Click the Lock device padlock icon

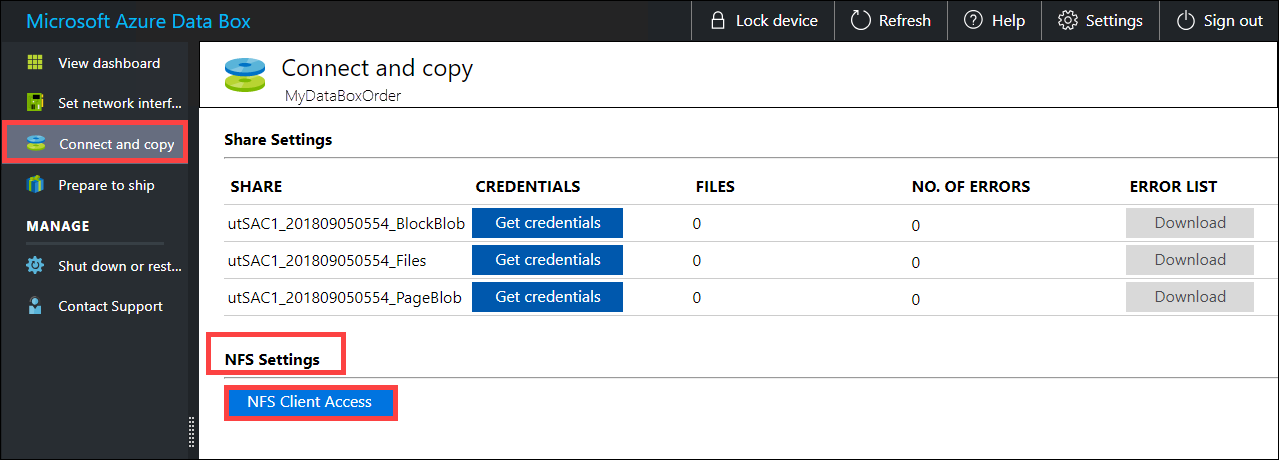tap(717, 21)
